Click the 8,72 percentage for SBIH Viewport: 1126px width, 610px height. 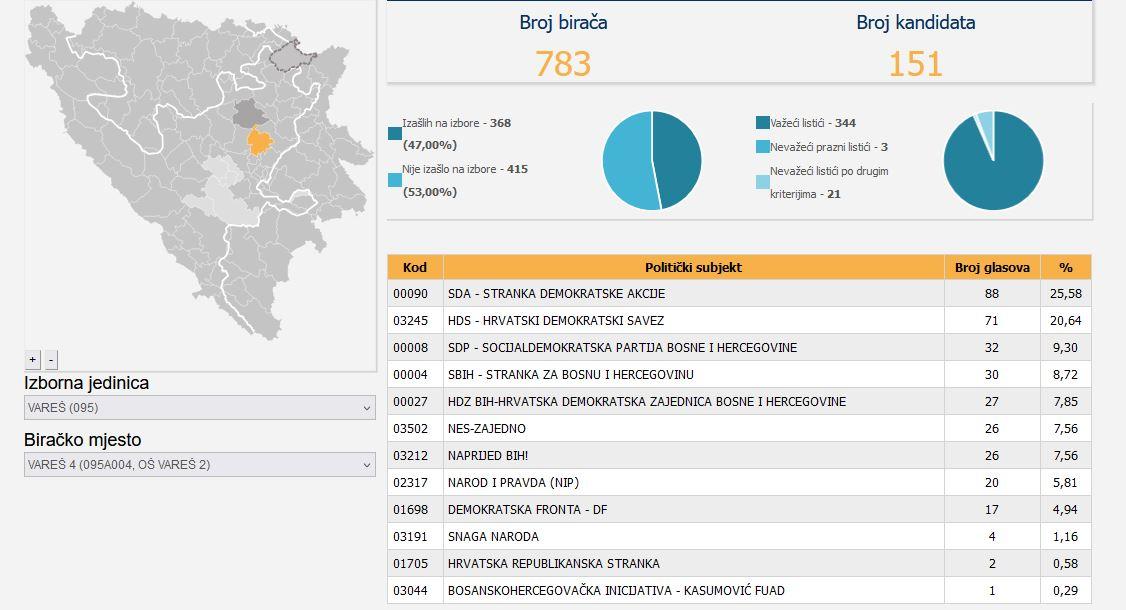[x=1066, y=374]
